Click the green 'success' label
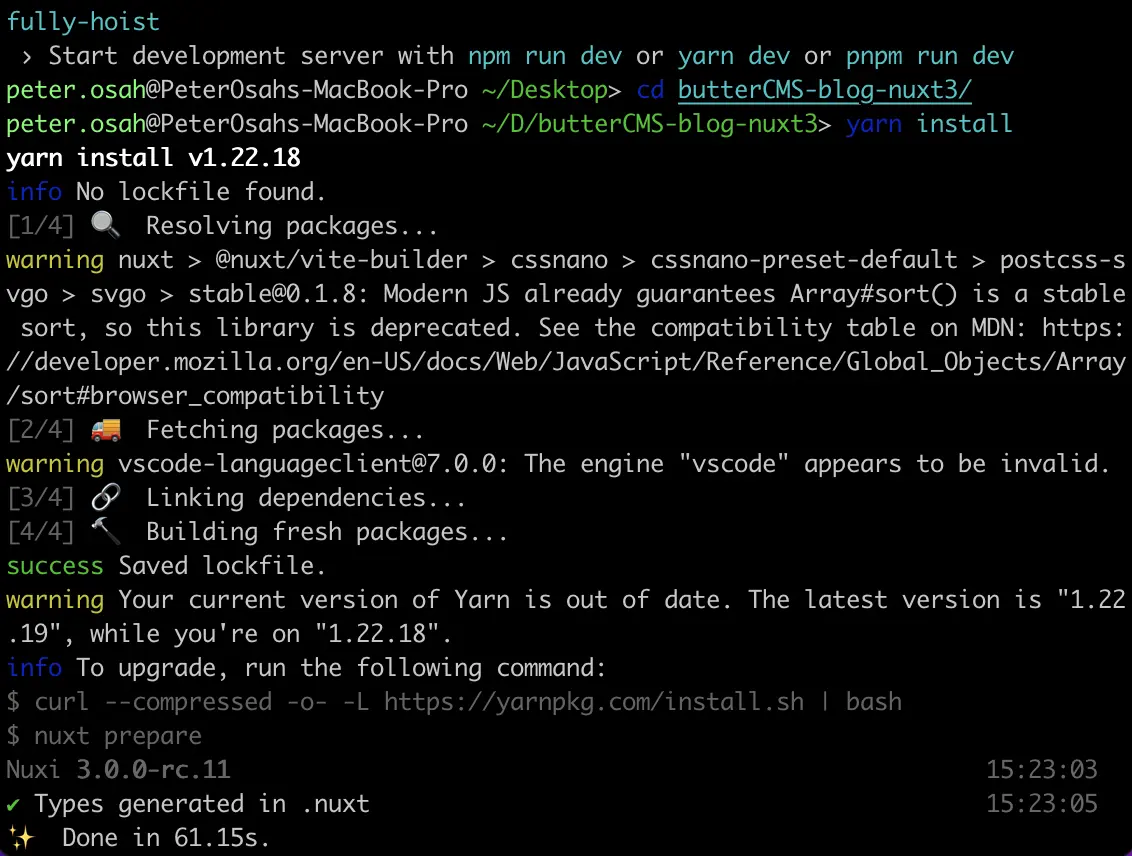The height and width of the screenshot is (856, 1132). [x=55, y=565]
